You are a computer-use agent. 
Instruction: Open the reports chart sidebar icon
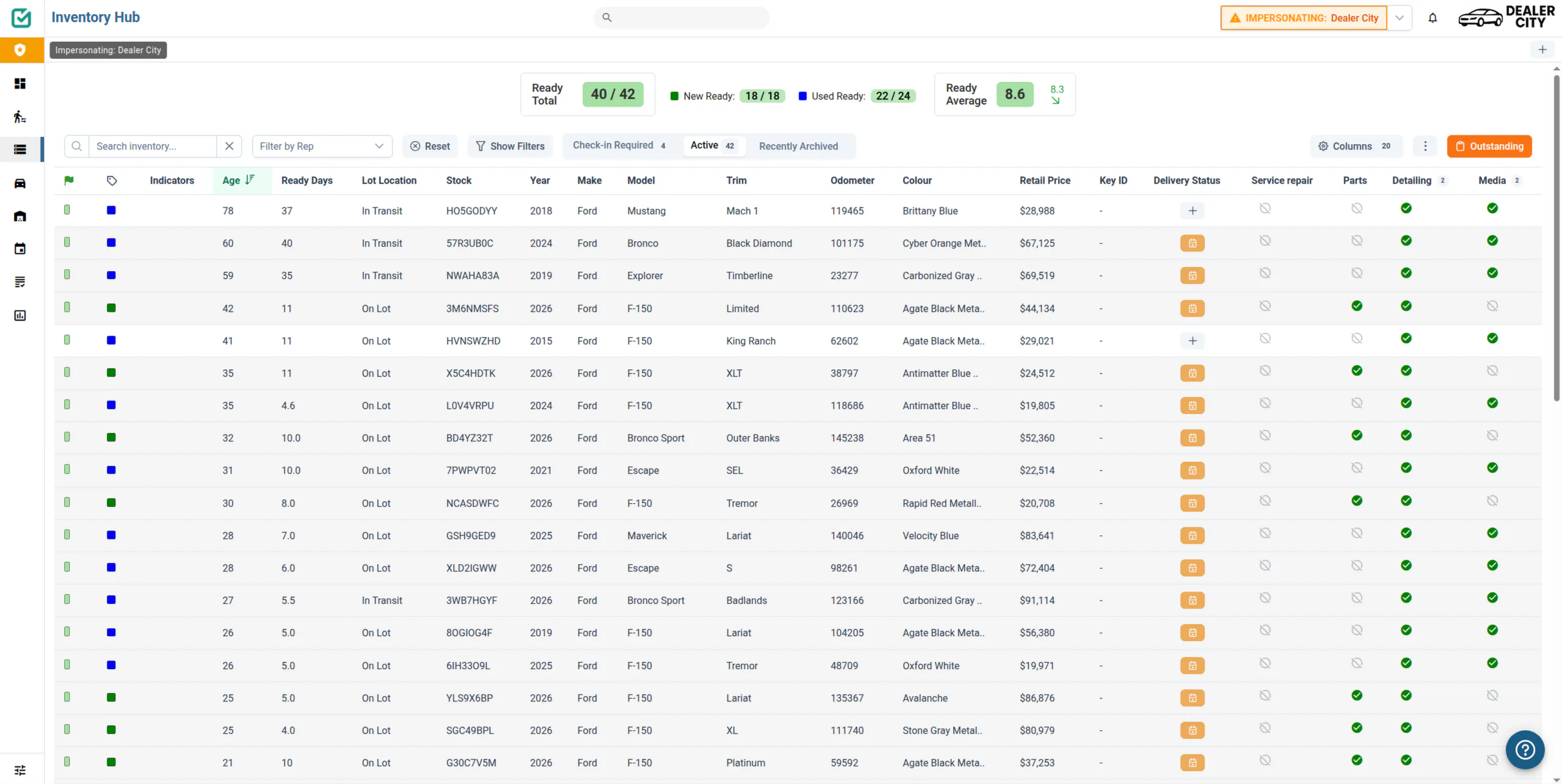(x=20, y=315)
